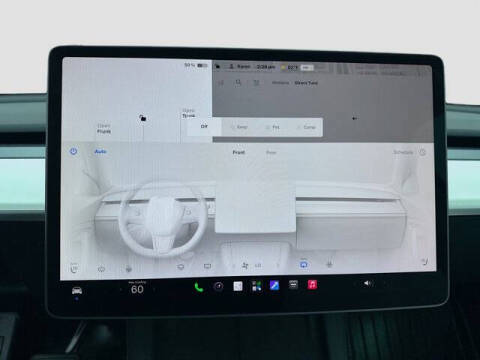Turn on front windshield defrost
Image resolution: width=480 pixels, height=360 pixels.
click(x=181, y=267)
